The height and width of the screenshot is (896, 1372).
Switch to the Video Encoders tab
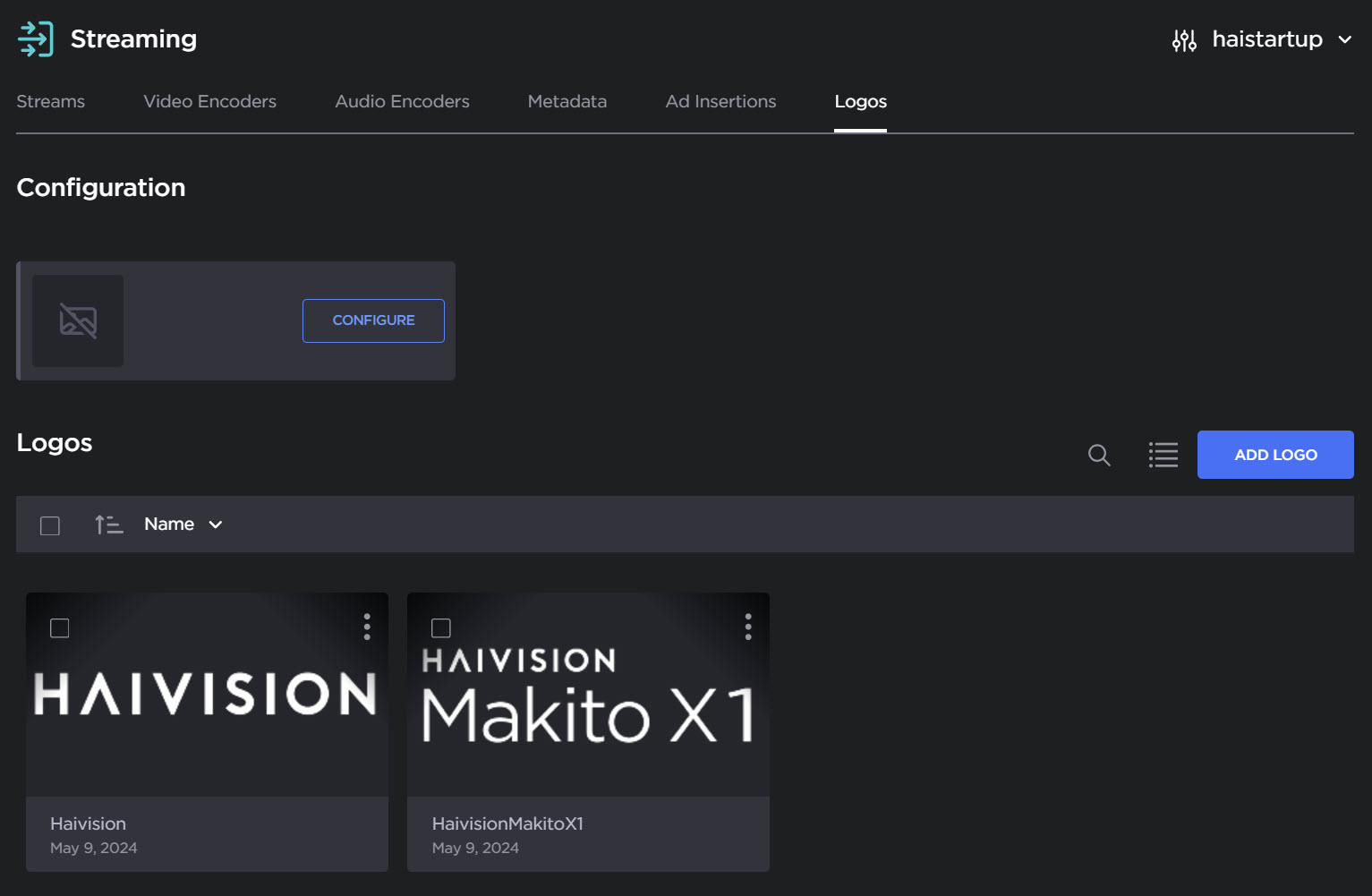click(x=209, y=101)
